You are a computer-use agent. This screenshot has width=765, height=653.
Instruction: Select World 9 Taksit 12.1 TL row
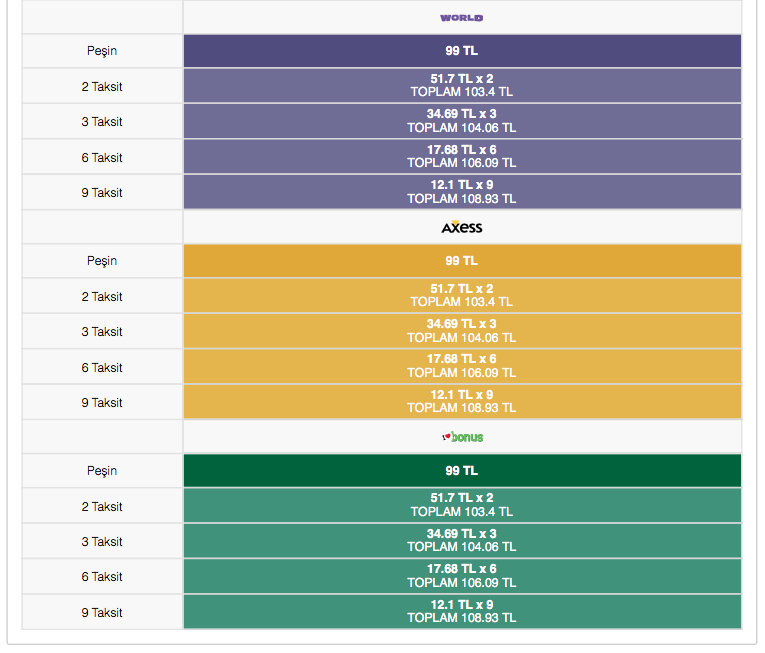[x=462, y=192]
